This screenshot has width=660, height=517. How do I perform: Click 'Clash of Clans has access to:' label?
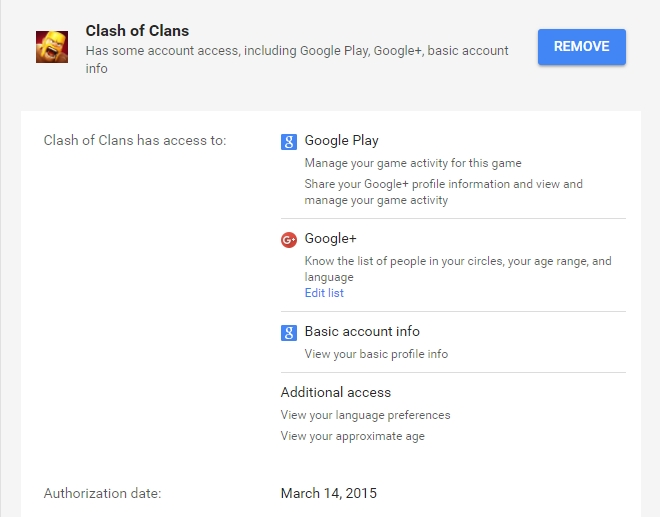point(135,141)
